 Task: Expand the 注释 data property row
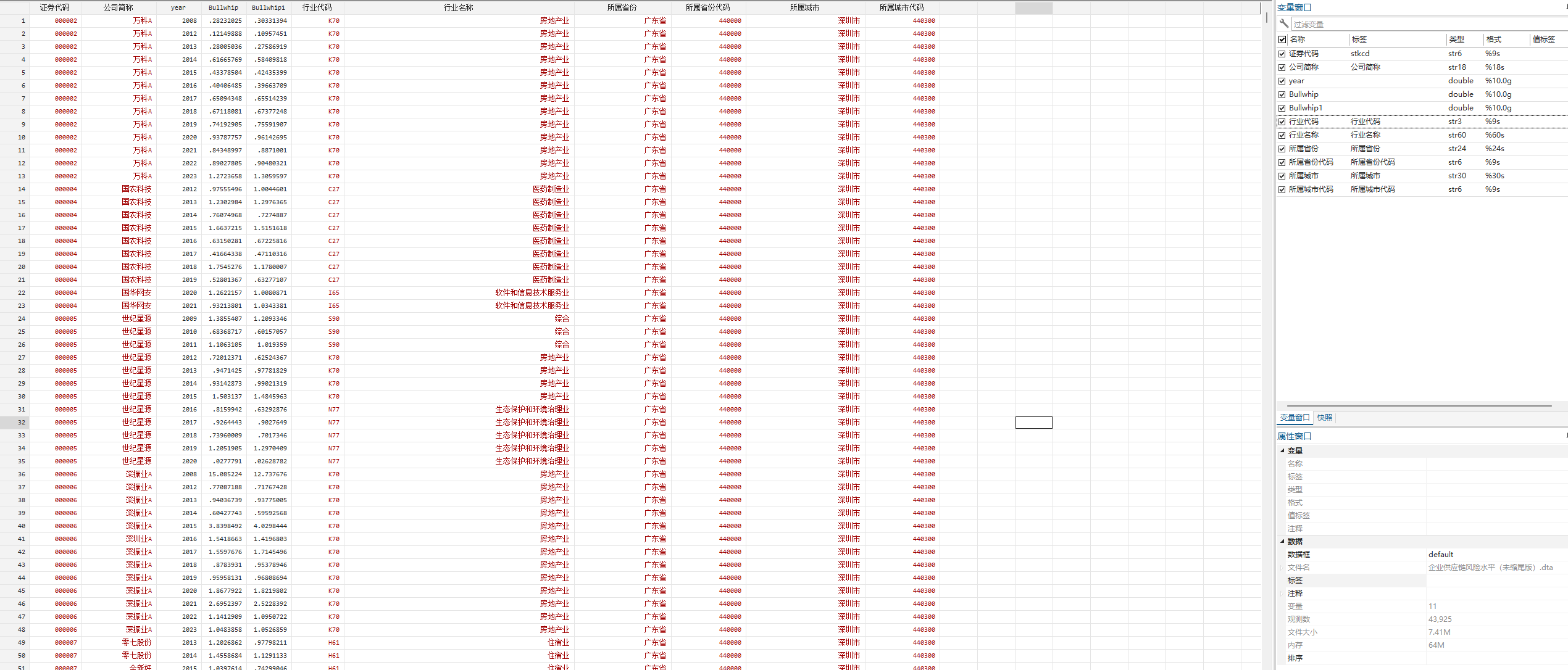[x=1282, y=593]
